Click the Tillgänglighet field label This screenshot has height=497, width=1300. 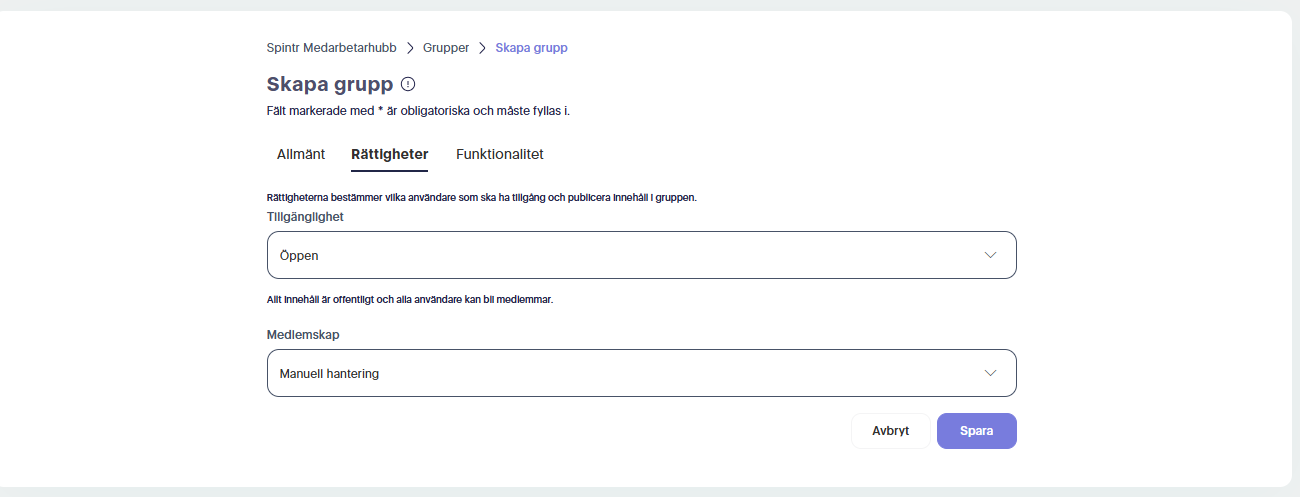pos(306,216)
